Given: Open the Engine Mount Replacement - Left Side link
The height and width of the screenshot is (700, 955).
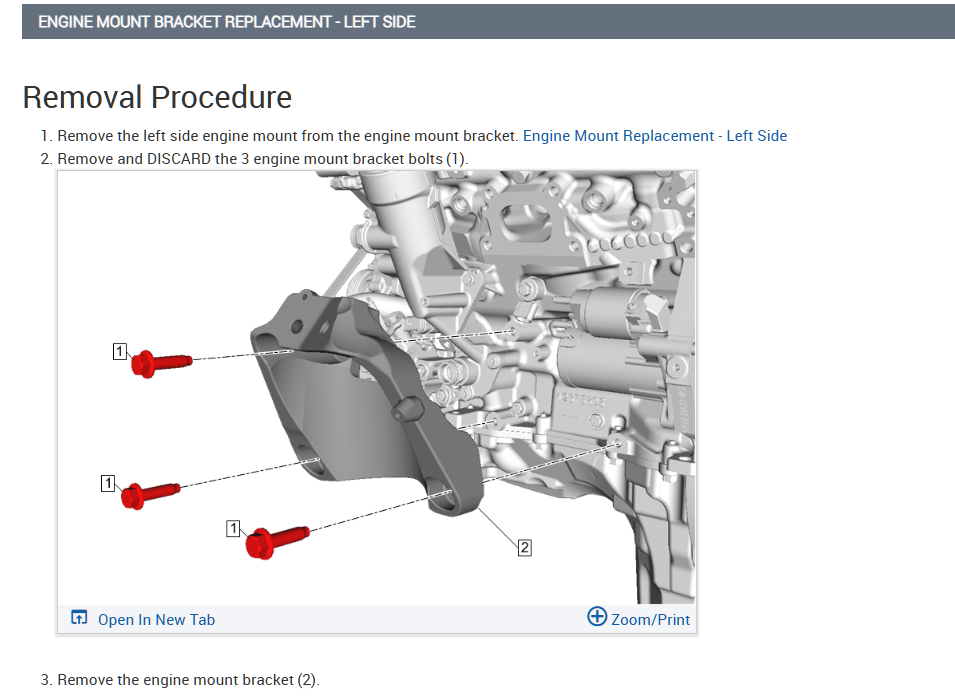Looking at the screenshot, I should coord(655,136).
